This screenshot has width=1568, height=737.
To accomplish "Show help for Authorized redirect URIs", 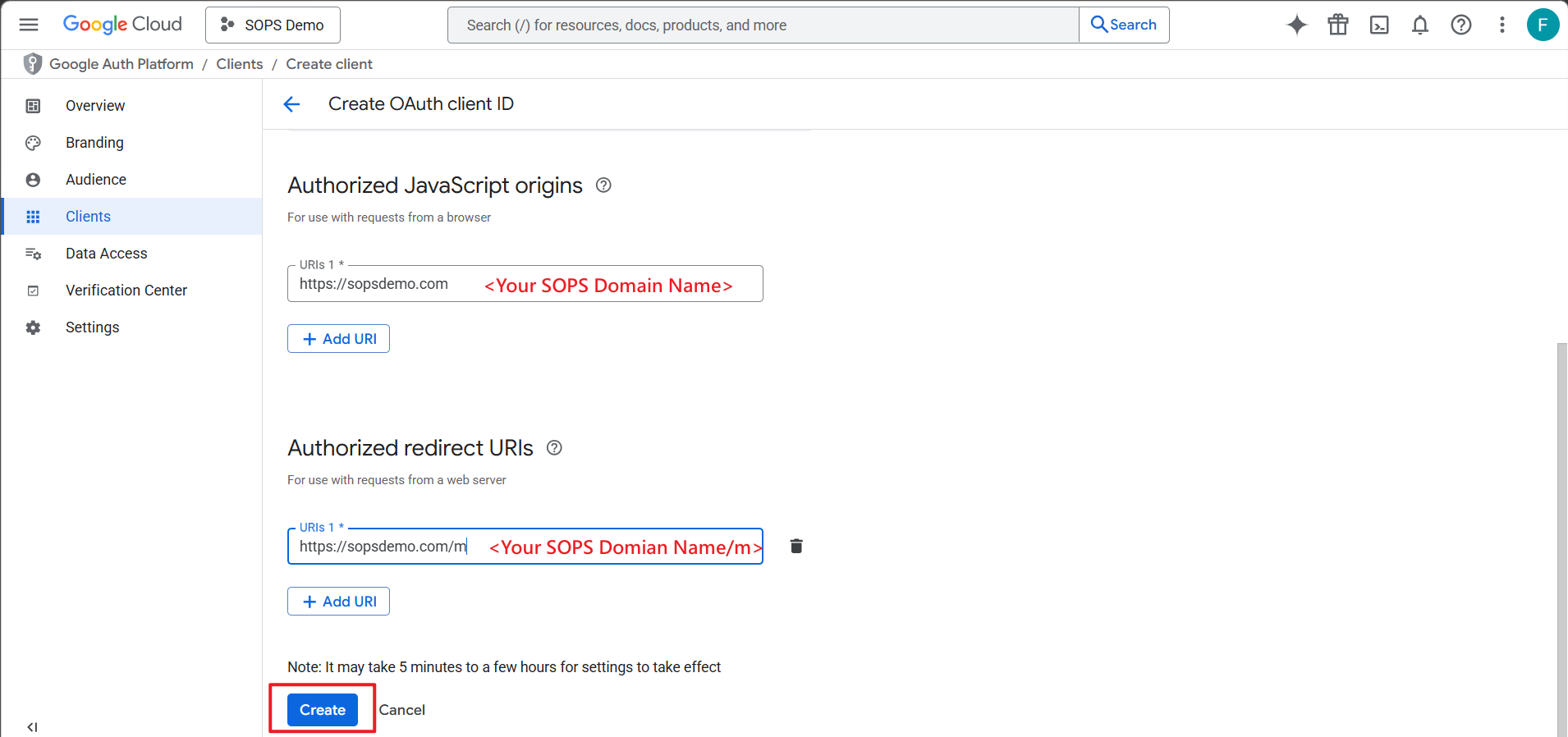I will (x=554, y=448).
